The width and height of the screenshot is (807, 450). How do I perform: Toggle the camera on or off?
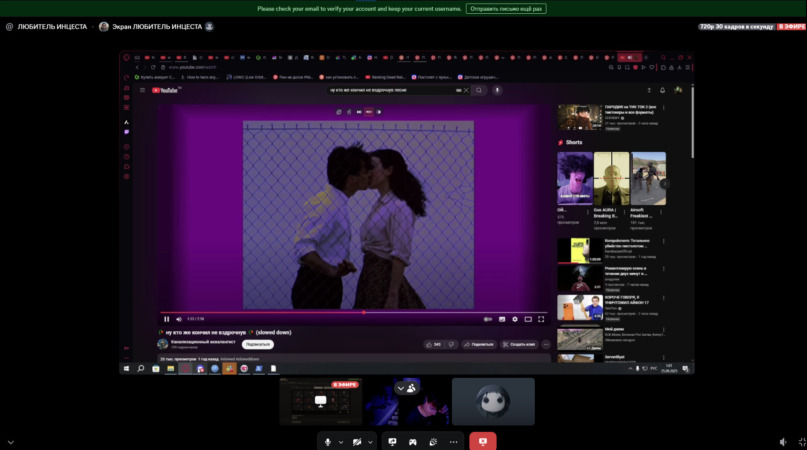point(357,441)
